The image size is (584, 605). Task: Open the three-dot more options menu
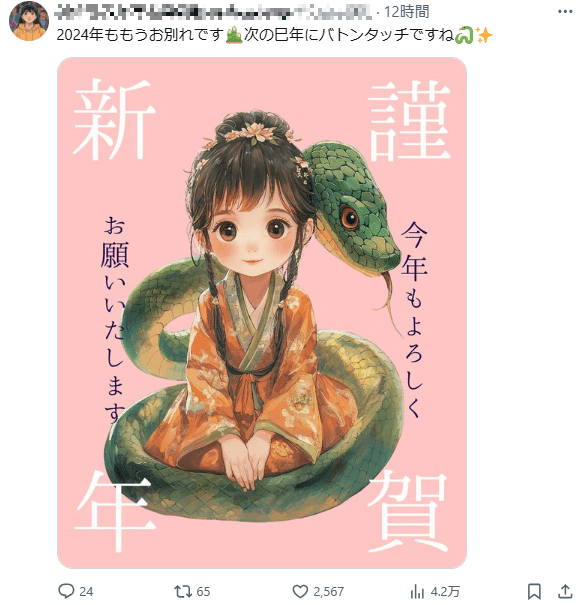[x=565, y=12]
